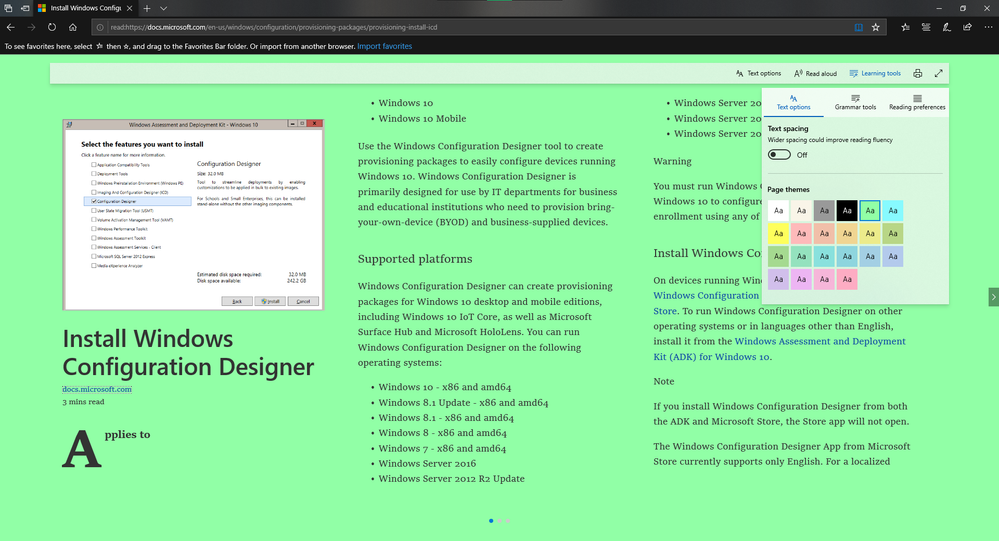Choose the periwinkle blue theme in third row
The width and height of the screenshot is (999, 541).
pyautogui.click(x=893, y=256)
